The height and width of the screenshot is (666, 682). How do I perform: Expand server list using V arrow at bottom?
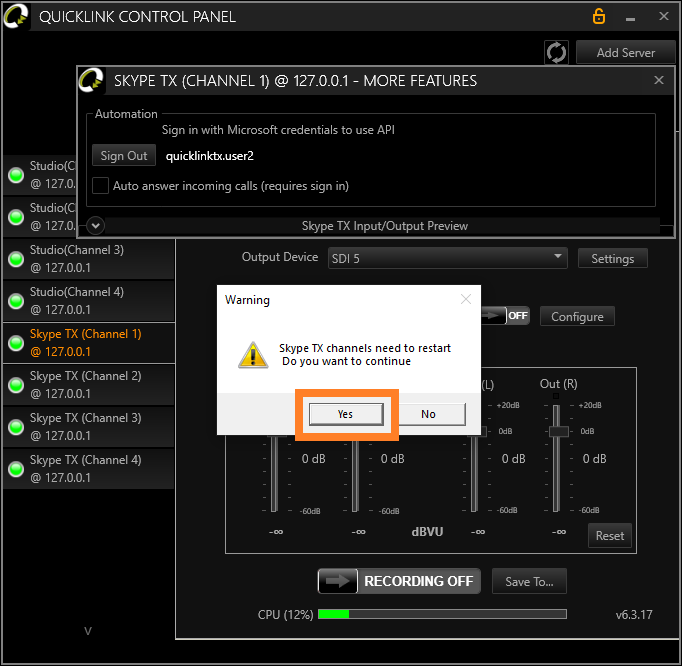click(x=88, y=631)
